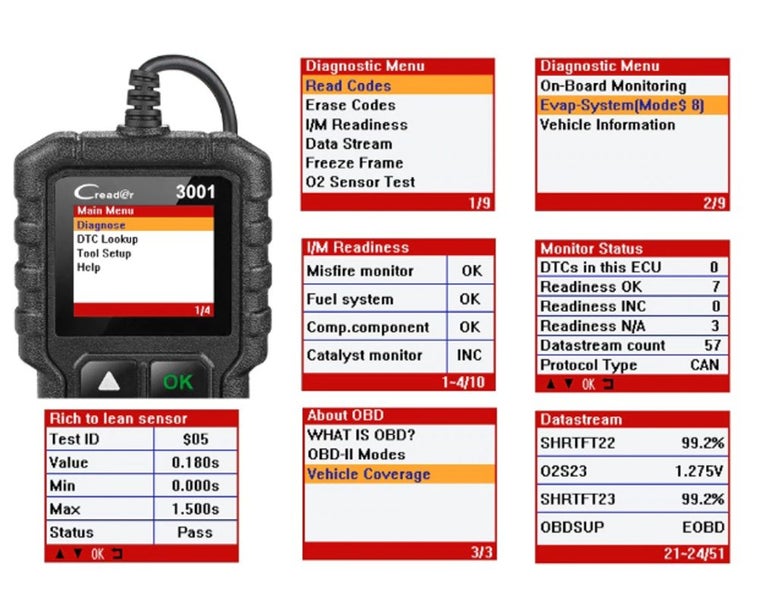Select the O2S23 row in Datastream

(632, 470)
